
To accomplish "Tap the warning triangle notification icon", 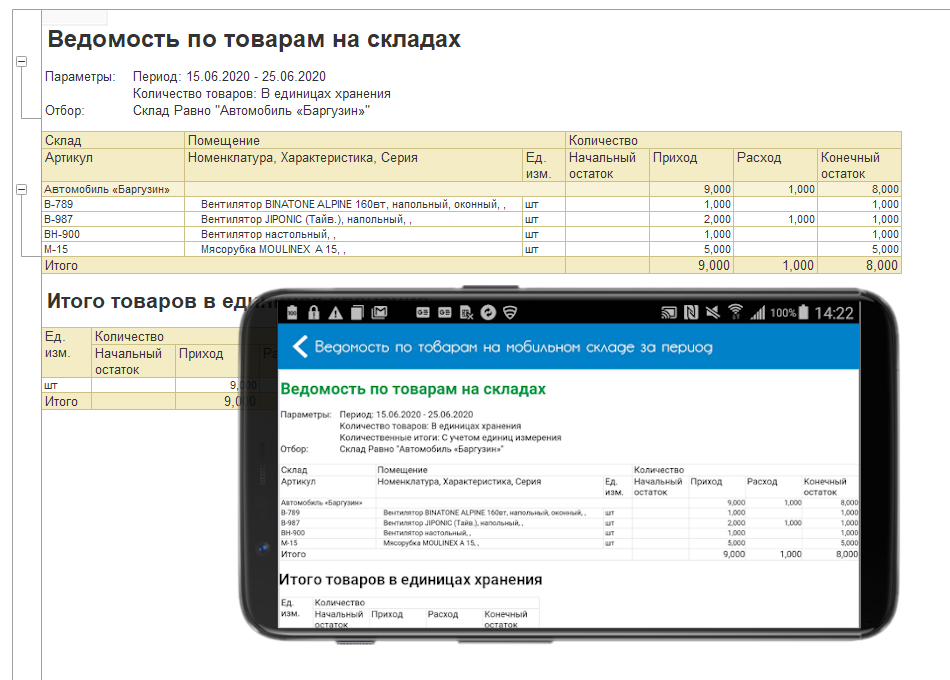I will click(335, 313).
